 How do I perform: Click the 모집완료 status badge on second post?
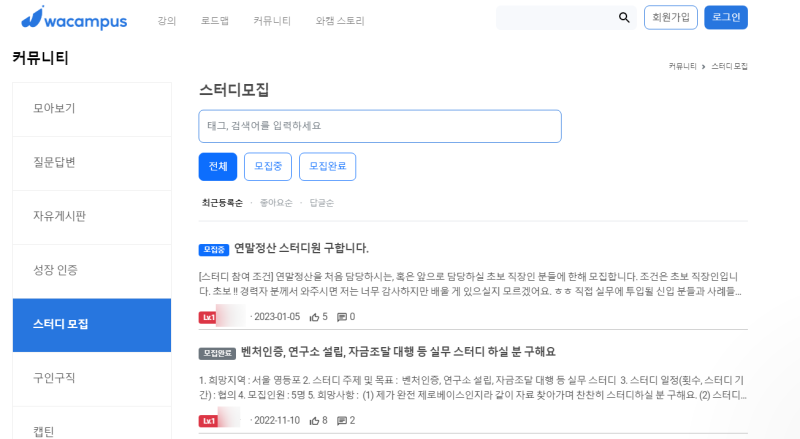coord(217,353)
